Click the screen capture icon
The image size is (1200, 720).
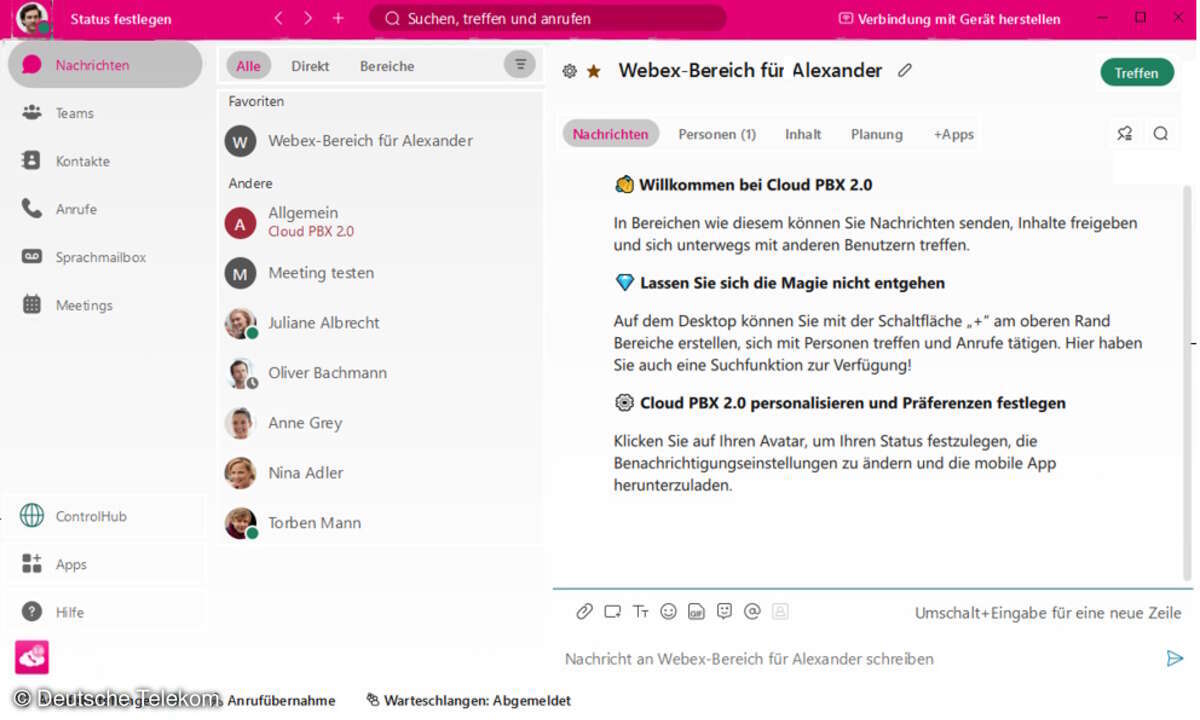[x=613, y=611]
